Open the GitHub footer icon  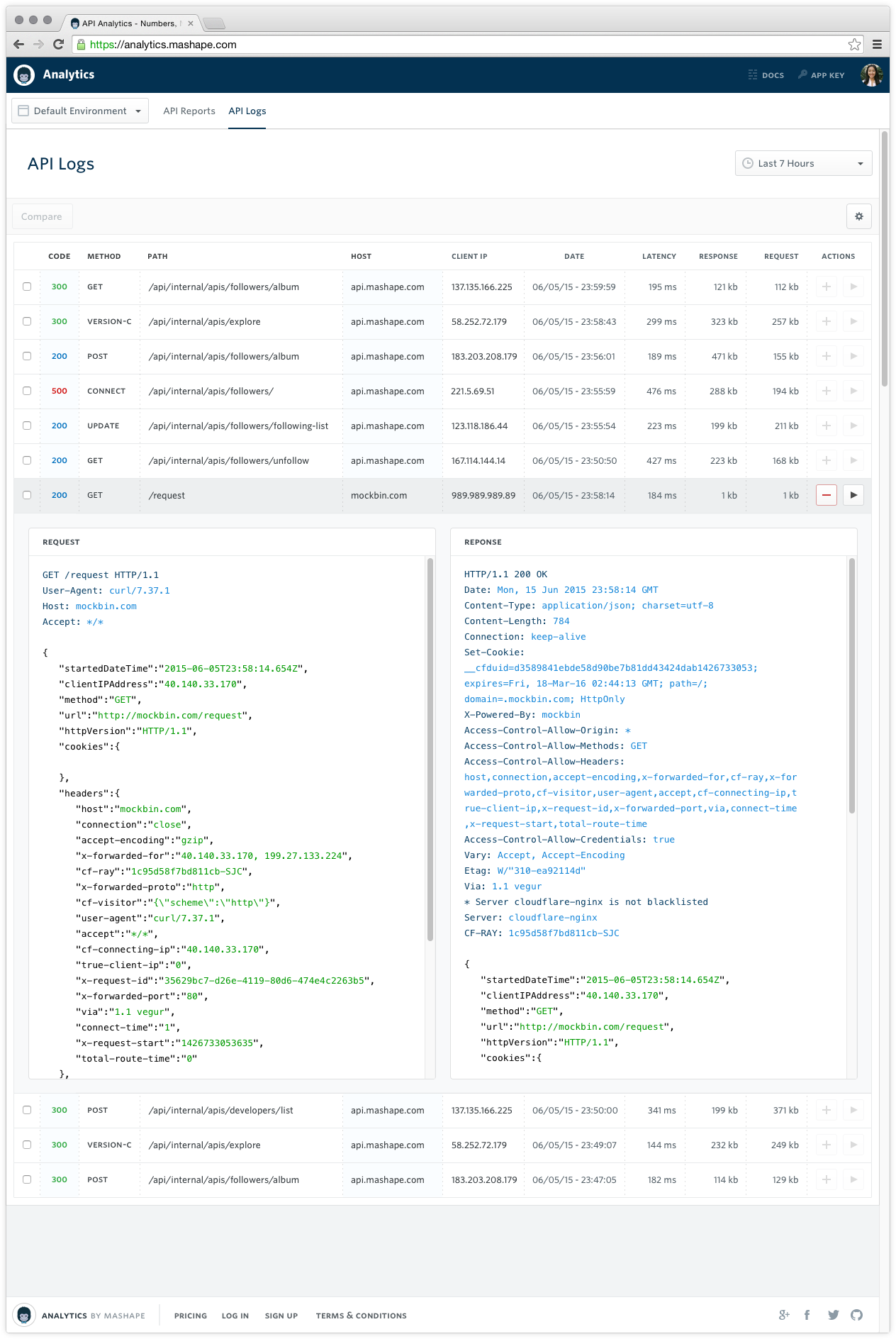(857, 1315)
